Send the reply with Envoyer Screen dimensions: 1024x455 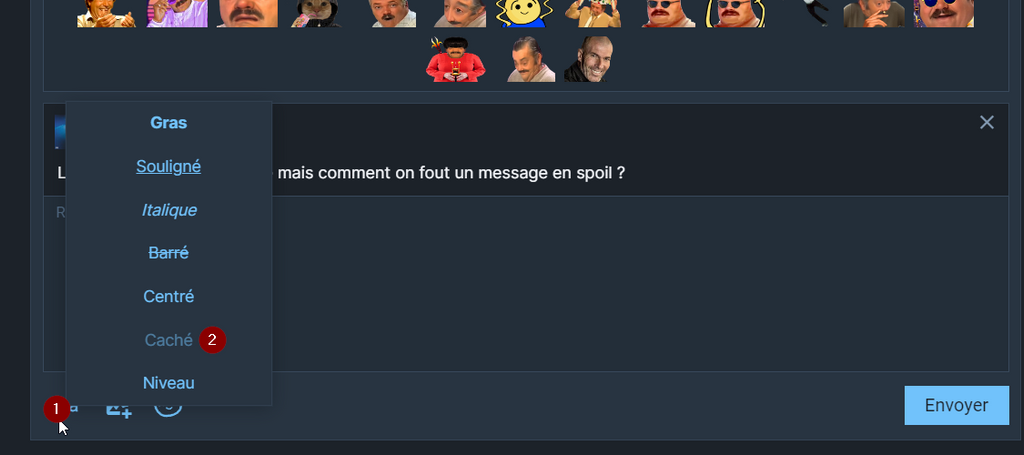(x=956, y=405)
